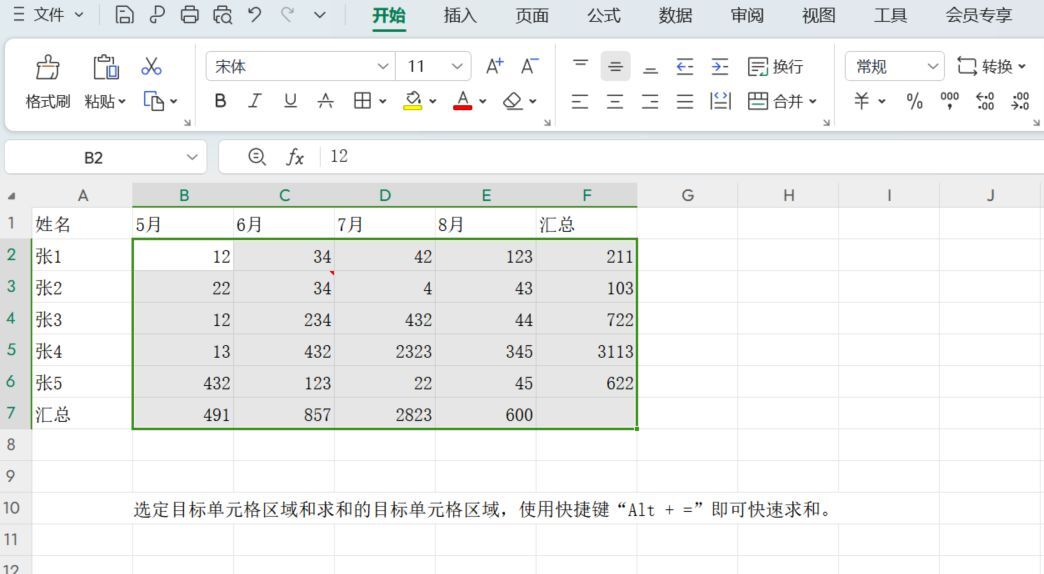Open font color dropdown arrow
This screenshot has height=574, width=1044.
click(483, 101)
